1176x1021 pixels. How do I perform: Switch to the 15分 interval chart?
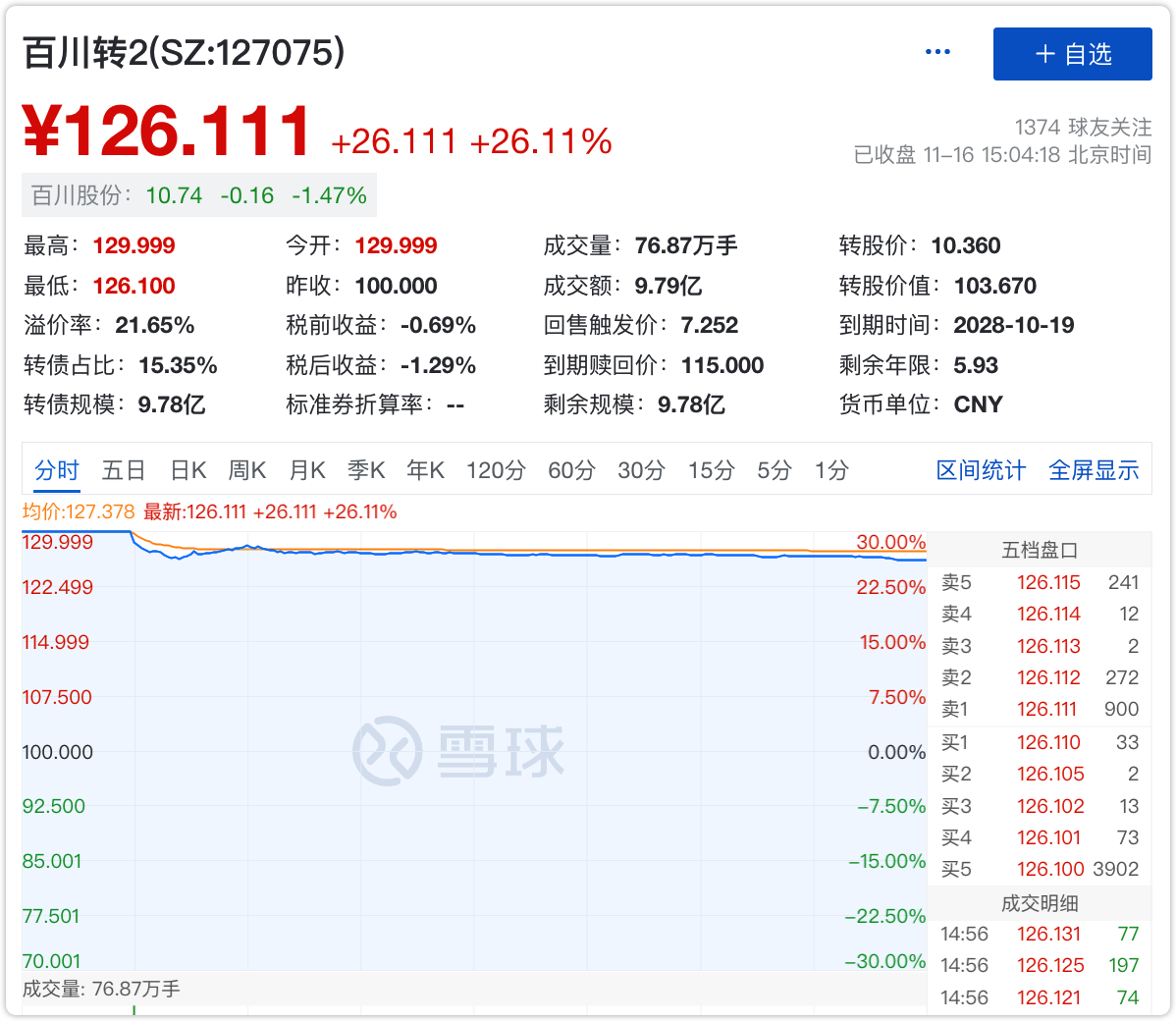point(711,470)
